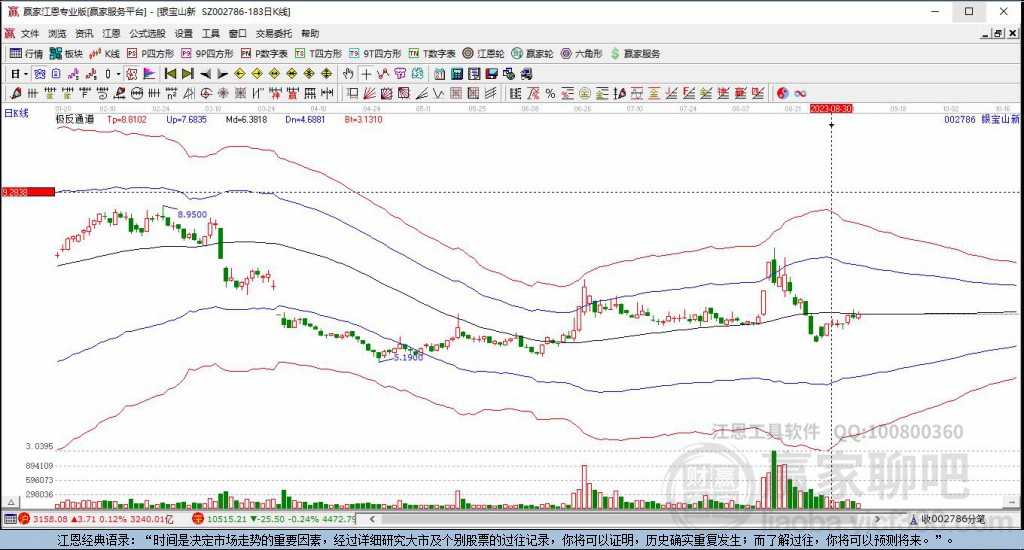Click the calculator icon in toolbar
Viewport: 1024px width, 550px height.
[456, 73]
